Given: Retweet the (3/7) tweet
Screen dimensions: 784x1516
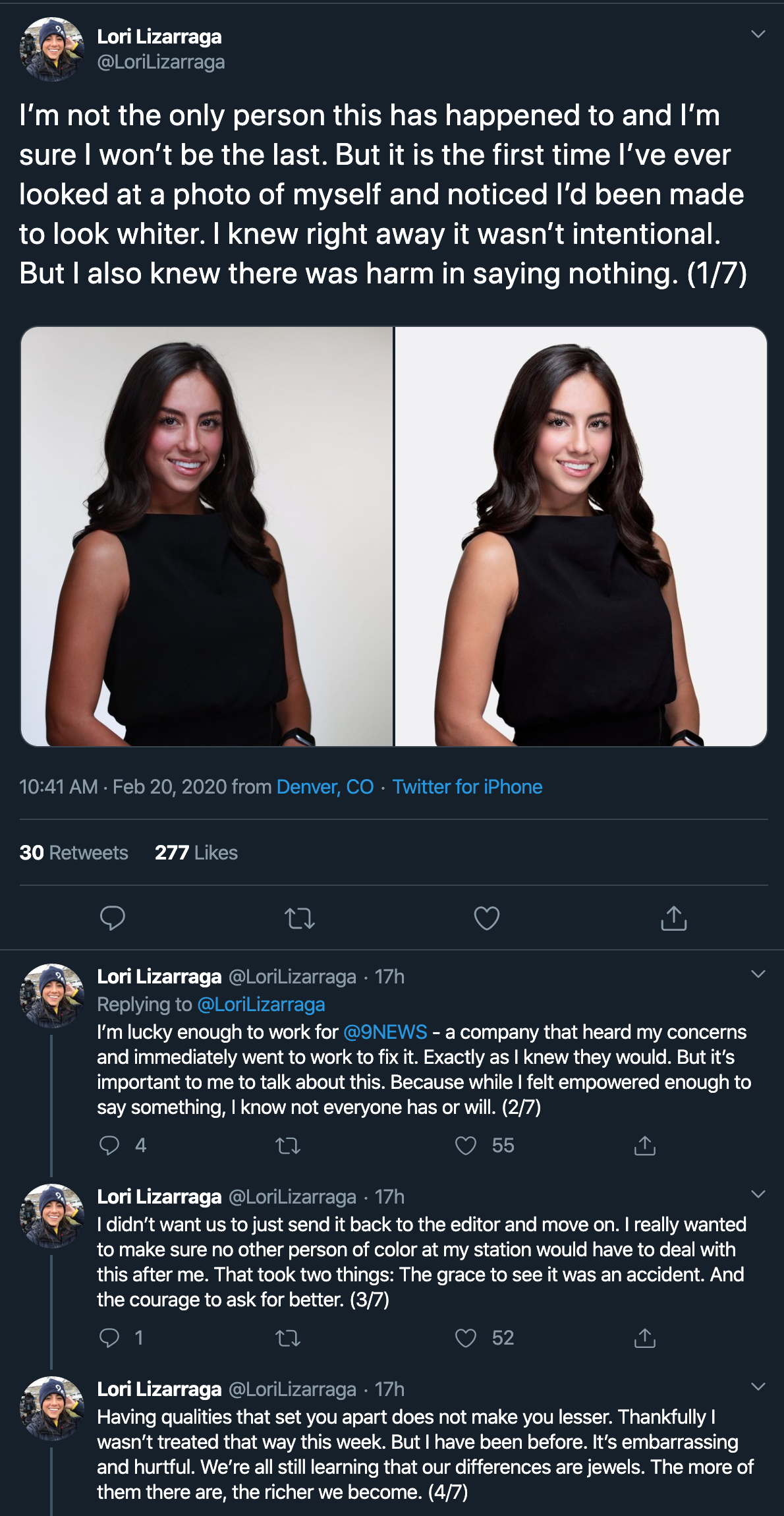Looking at the screenshot, I should click(x=288, y=1339).
